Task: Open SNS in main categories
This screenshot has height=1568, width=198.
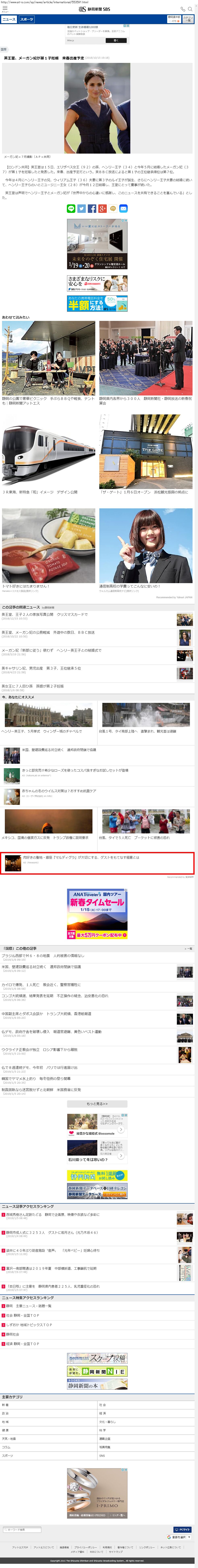Action: 146,1456
